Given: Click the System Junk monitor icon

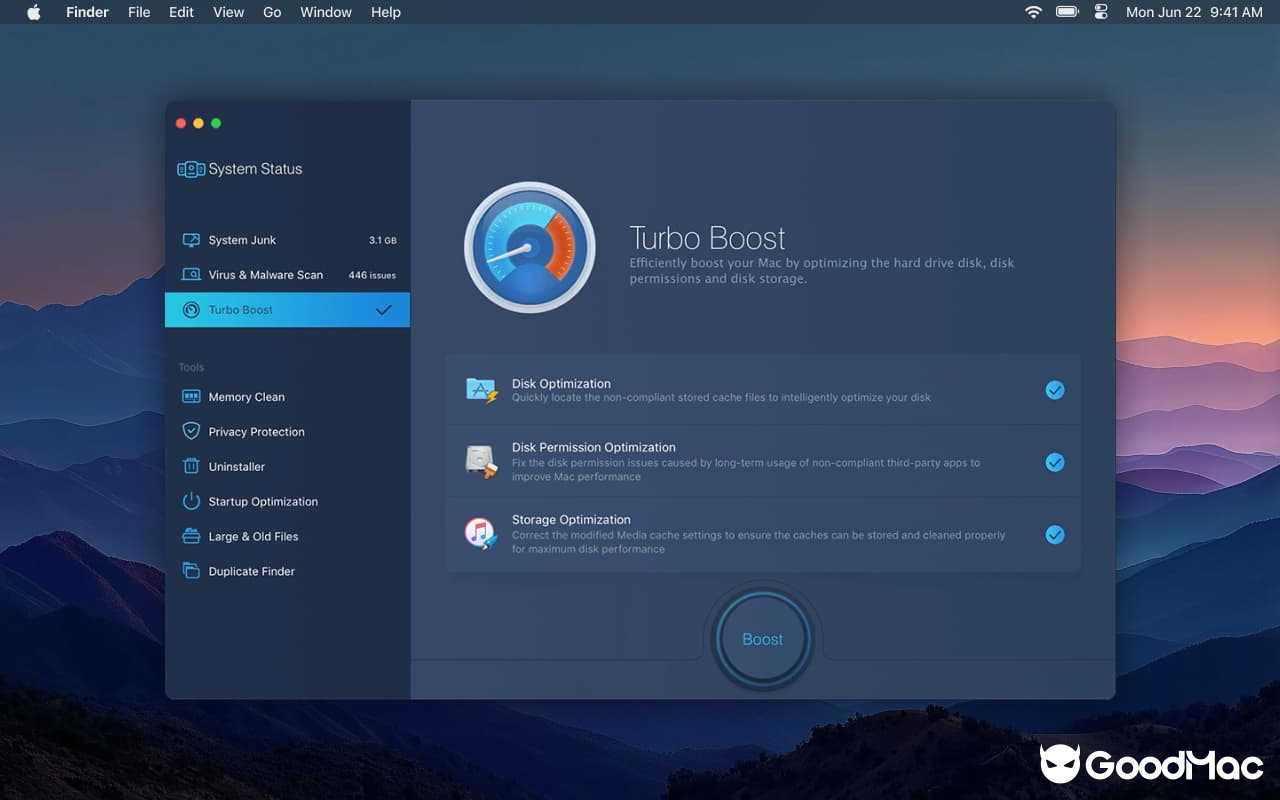Looking at the screenshot, I should 191,240.
